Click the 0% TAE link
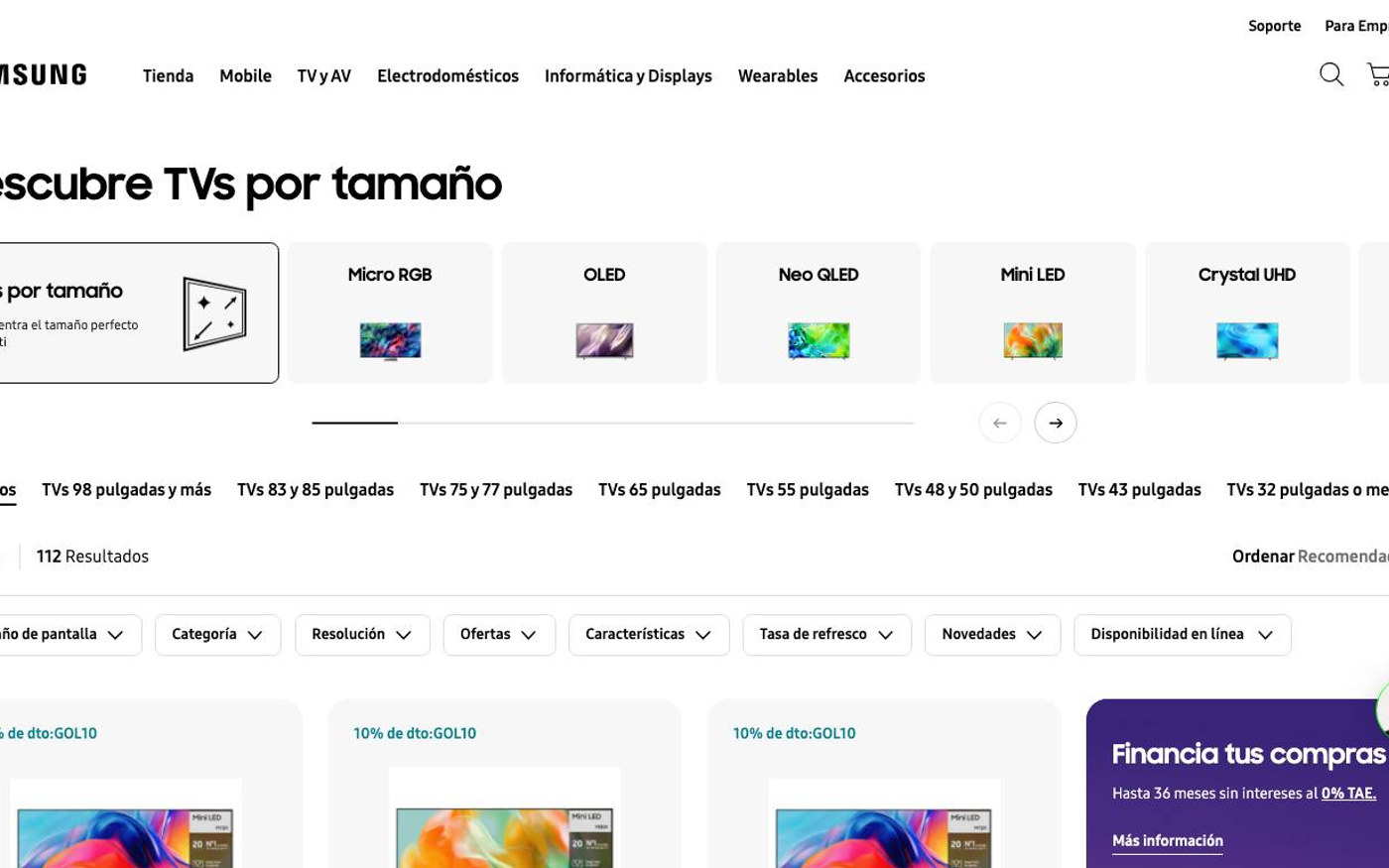The height and width of the screenshot is (868, 1389). pyautogui.click(x=1349, y=794)
